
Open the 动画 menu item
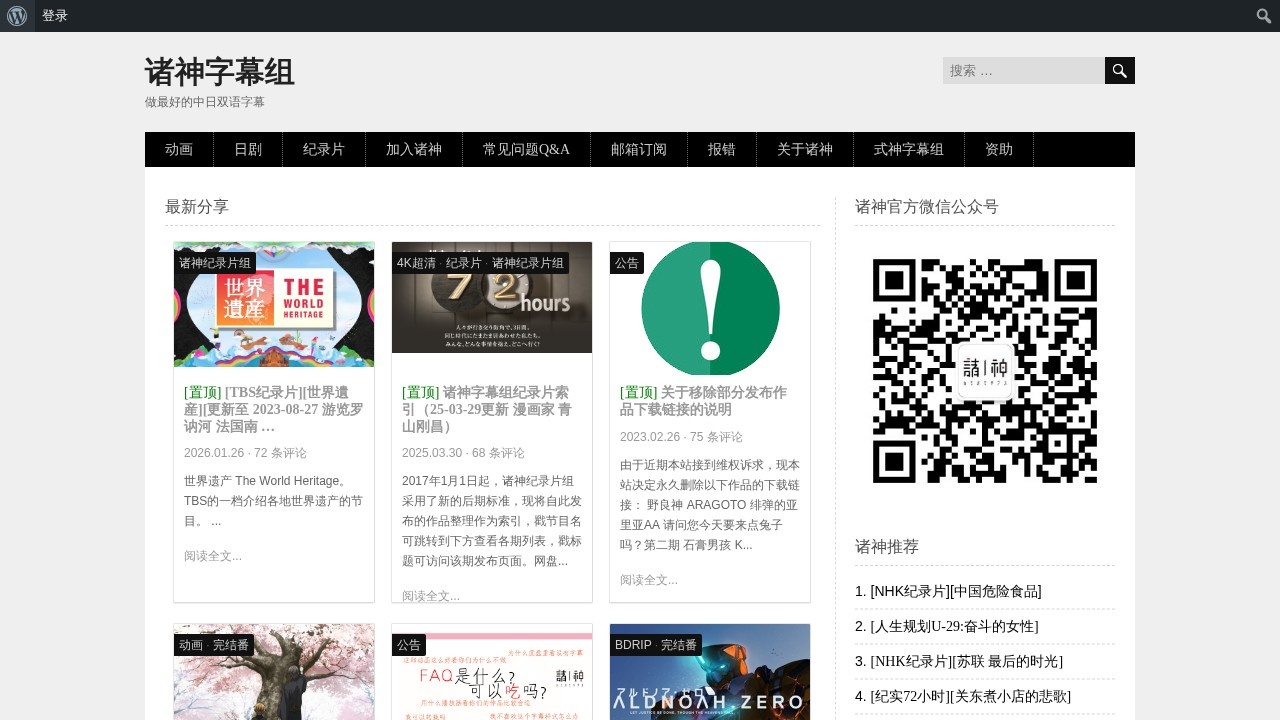[179, 150]
